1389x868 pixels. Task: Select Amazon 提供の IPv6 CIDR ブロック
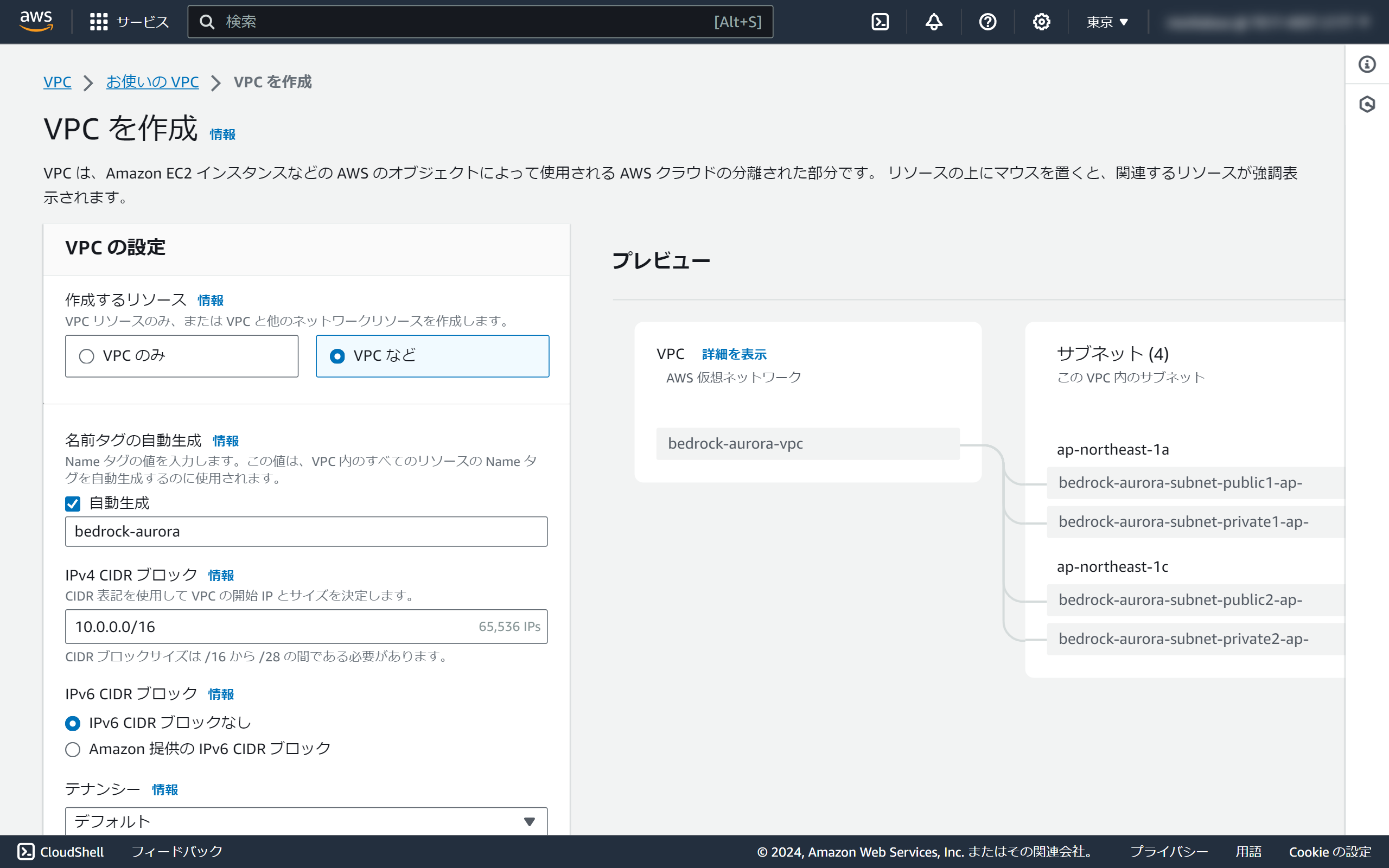click(x=73, y=749)
